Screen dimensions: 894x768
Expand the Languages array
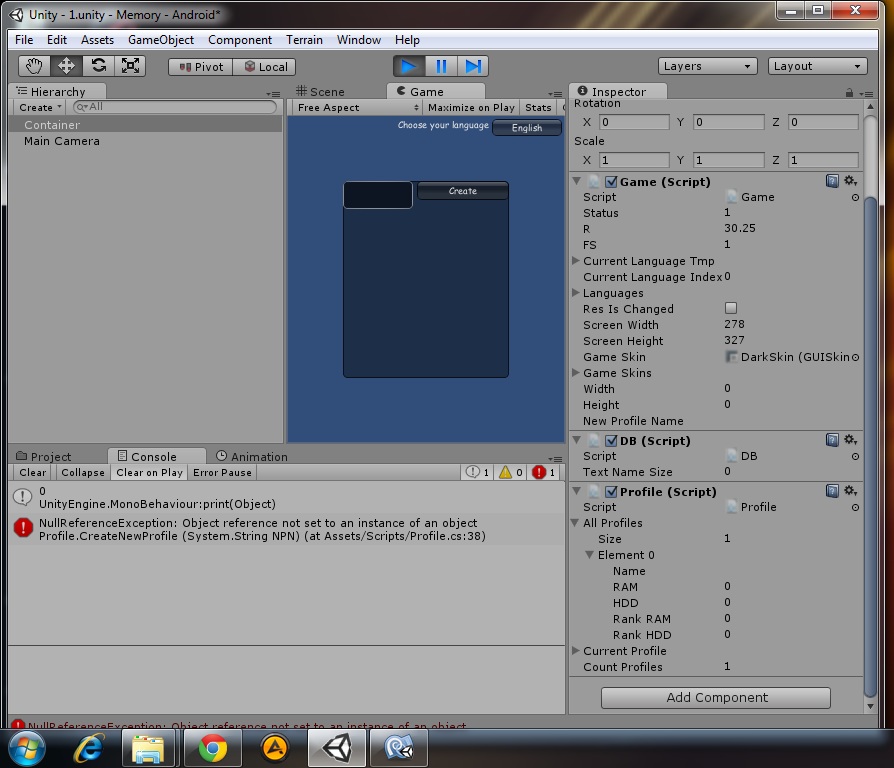click(x=576, y=293)
